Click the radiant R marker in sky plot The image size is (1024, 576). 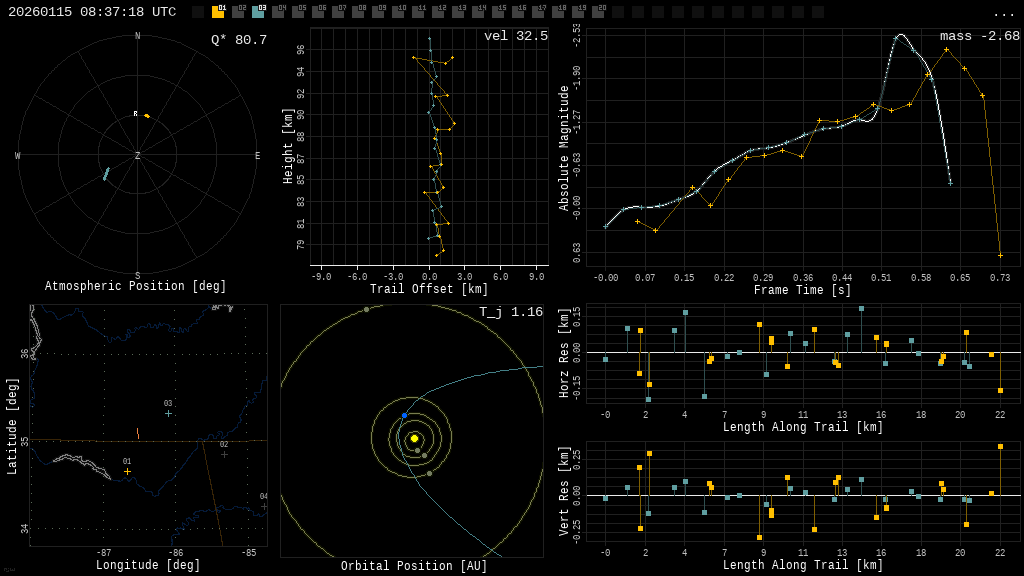pyautogui.click(x=136, y=114)
